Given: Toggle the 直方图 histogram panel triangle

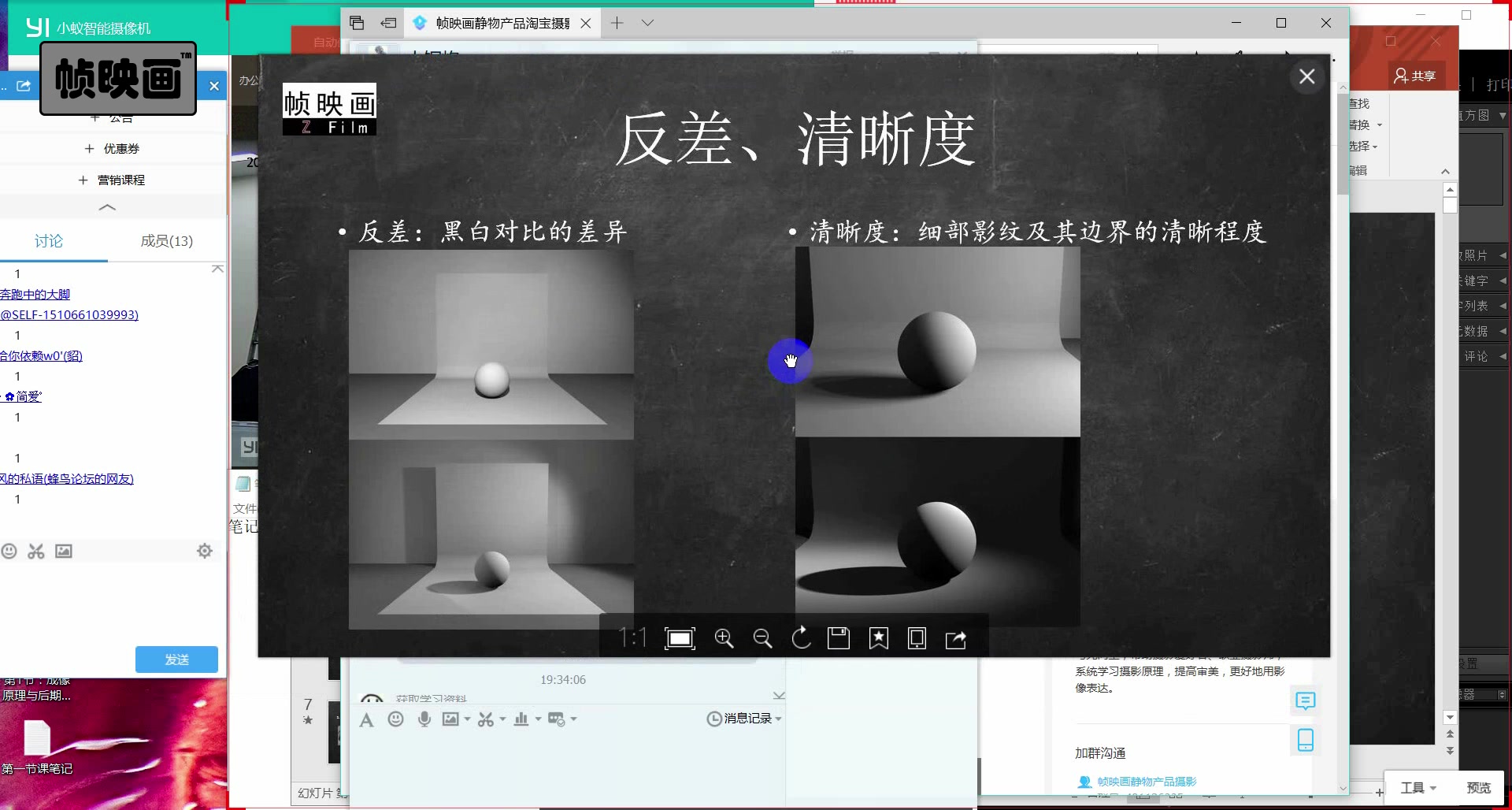Looking at the screenshot, I should click(x=1502, y=116).
